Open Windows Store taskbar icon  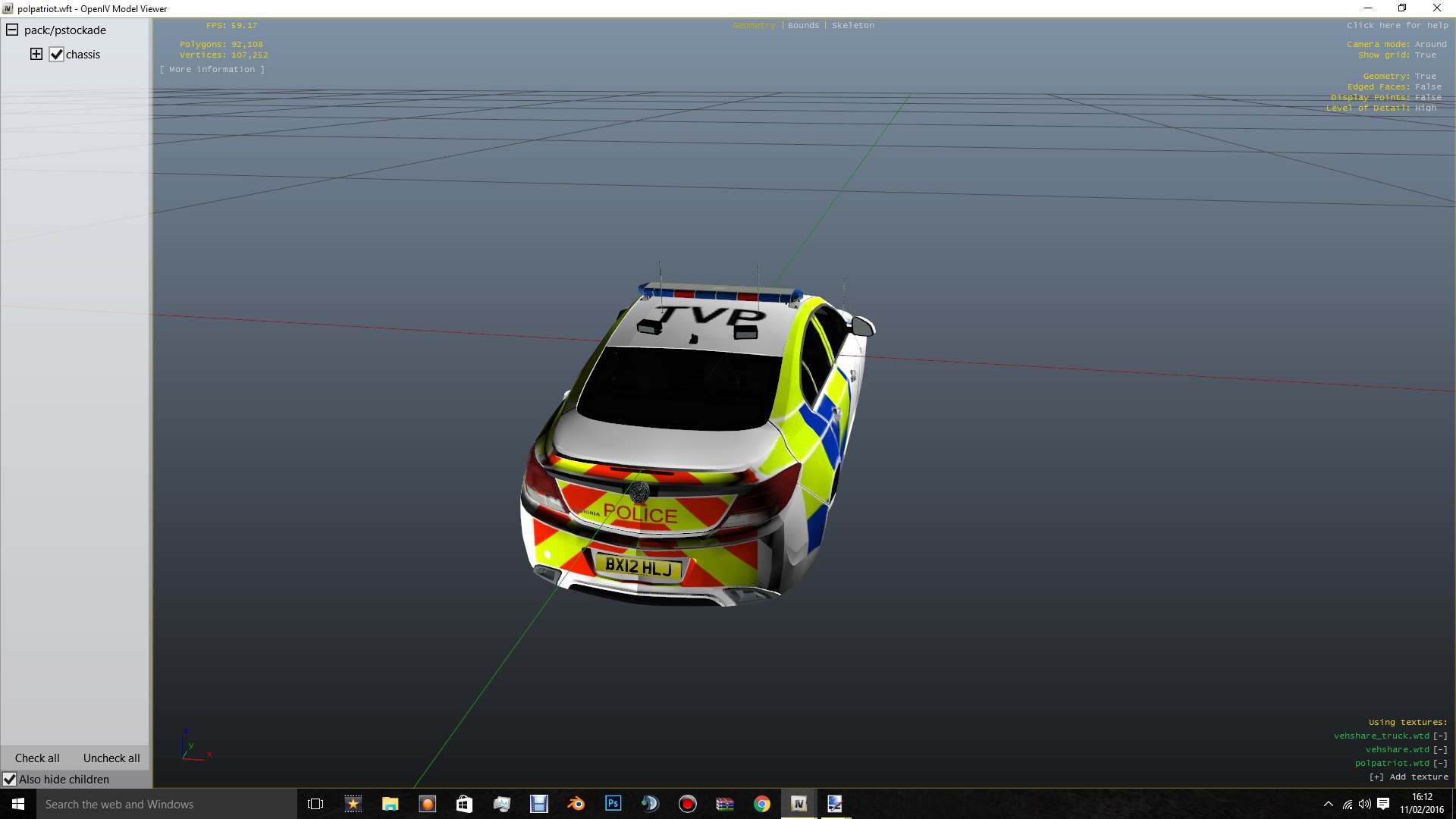(x=464, y=804)
